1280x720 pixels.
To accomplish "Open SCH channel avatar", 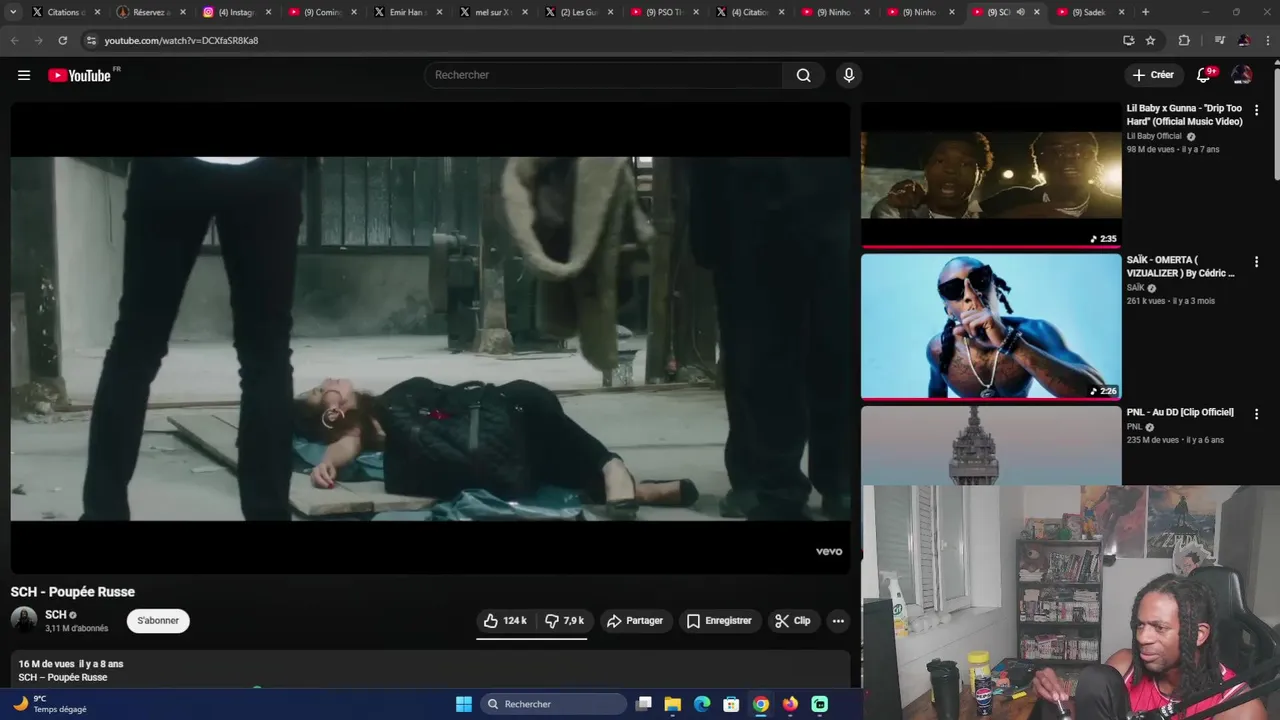I will click(24, 620).
